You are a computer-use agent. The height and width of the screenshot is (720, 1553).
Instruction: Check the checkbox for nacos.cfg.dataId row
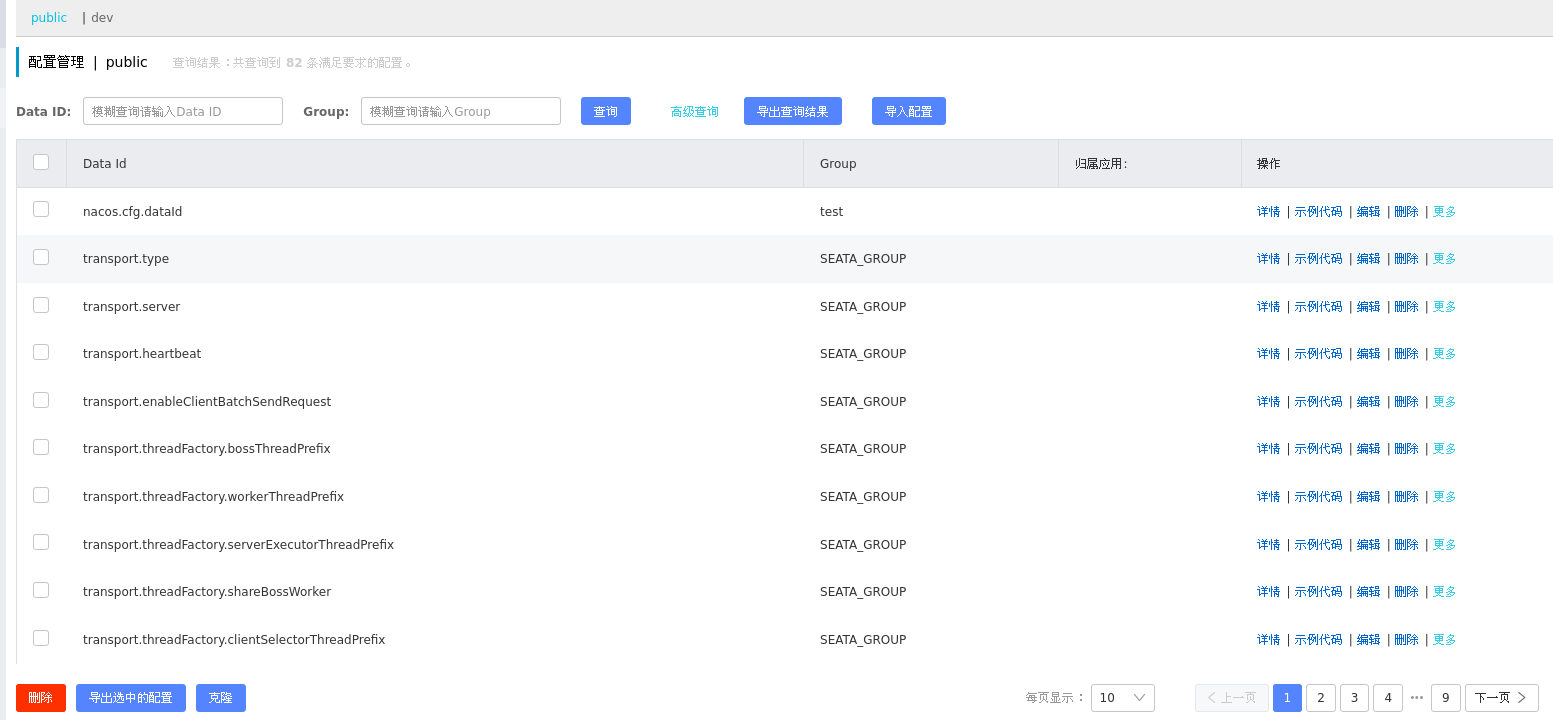[x=41, y=209]
